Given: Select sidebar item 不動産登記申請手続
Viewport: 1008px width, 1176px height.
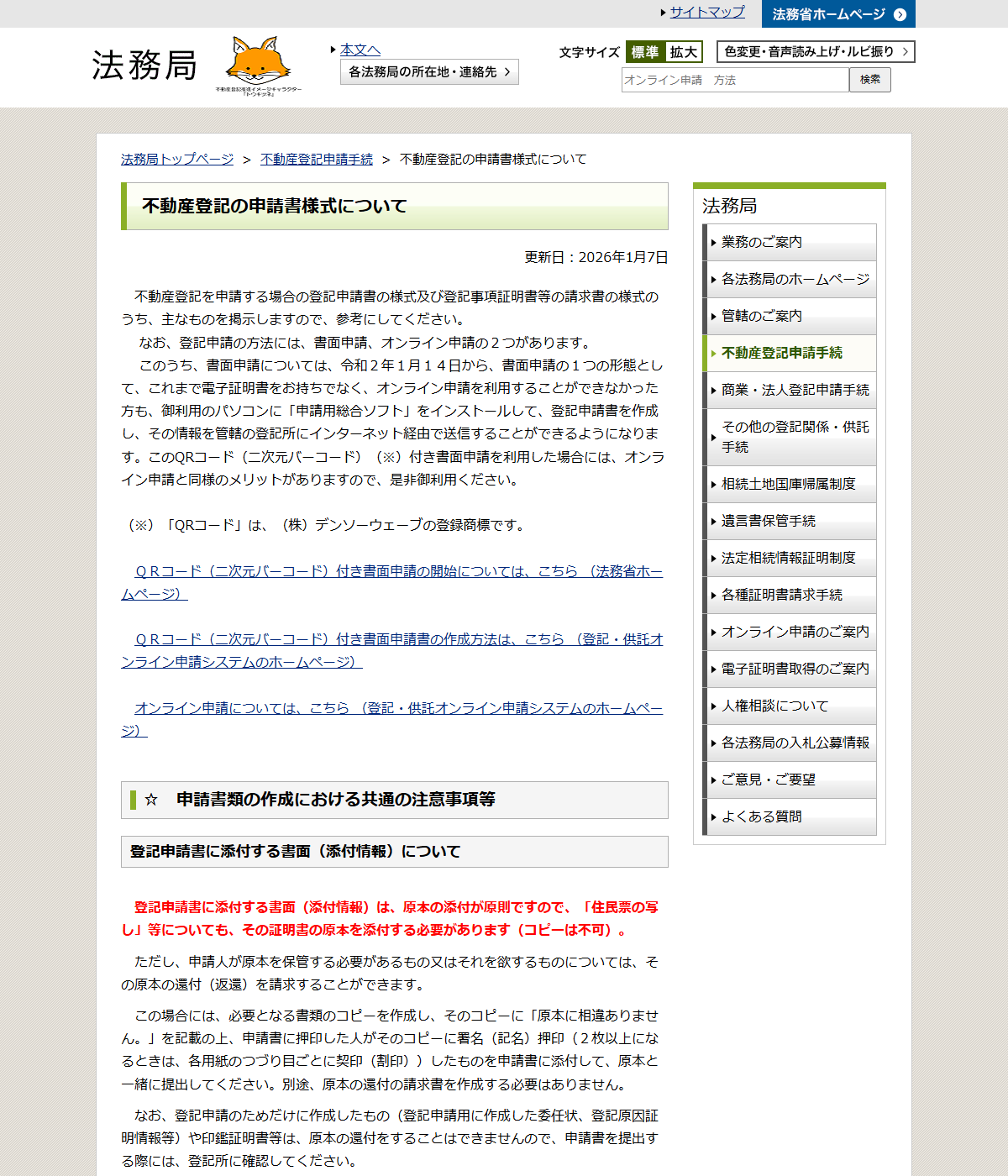Looking at the screenshot, I should click(x=790, y=353).
